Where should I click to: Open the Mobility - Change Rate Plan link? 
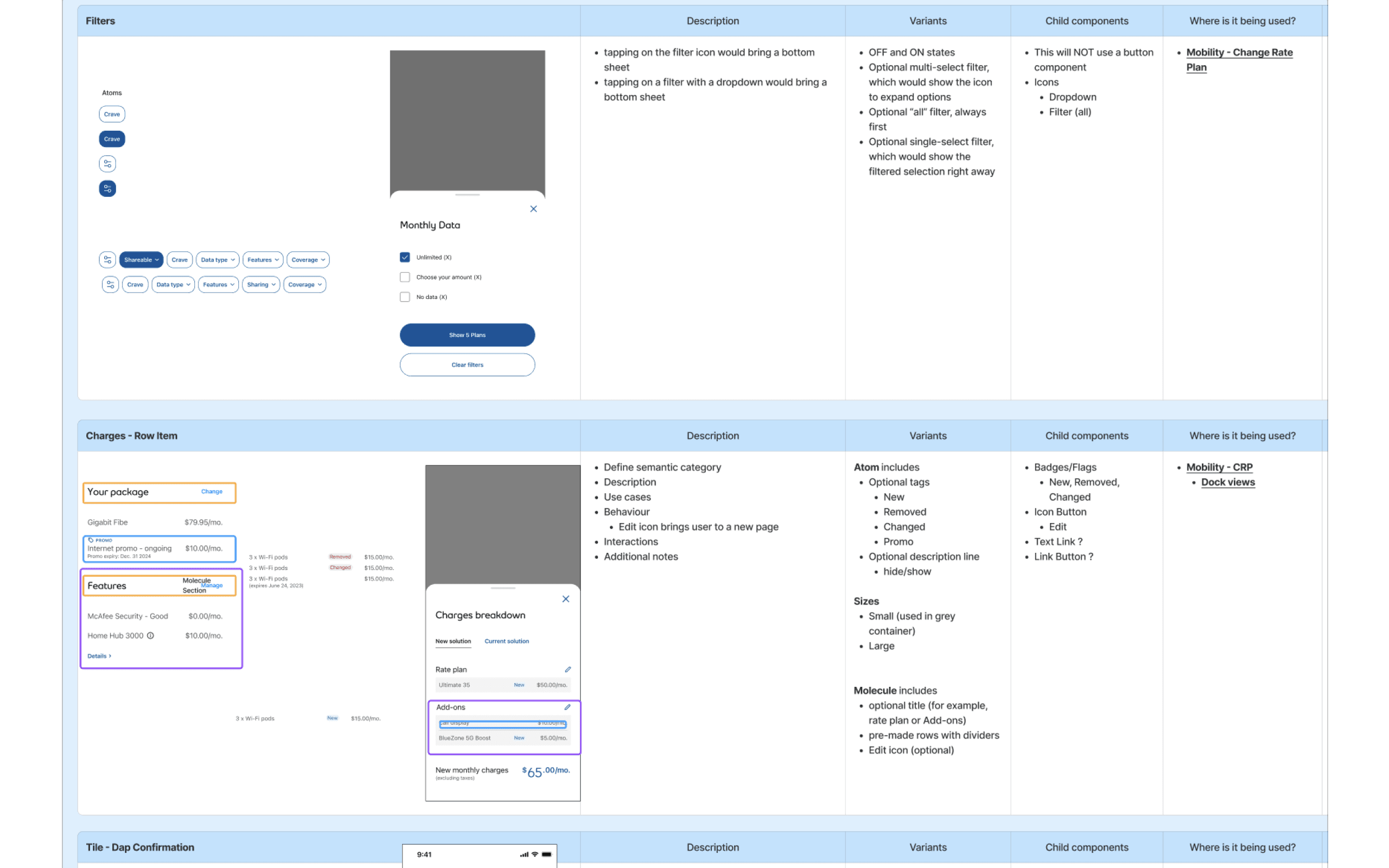[1239, 53]
